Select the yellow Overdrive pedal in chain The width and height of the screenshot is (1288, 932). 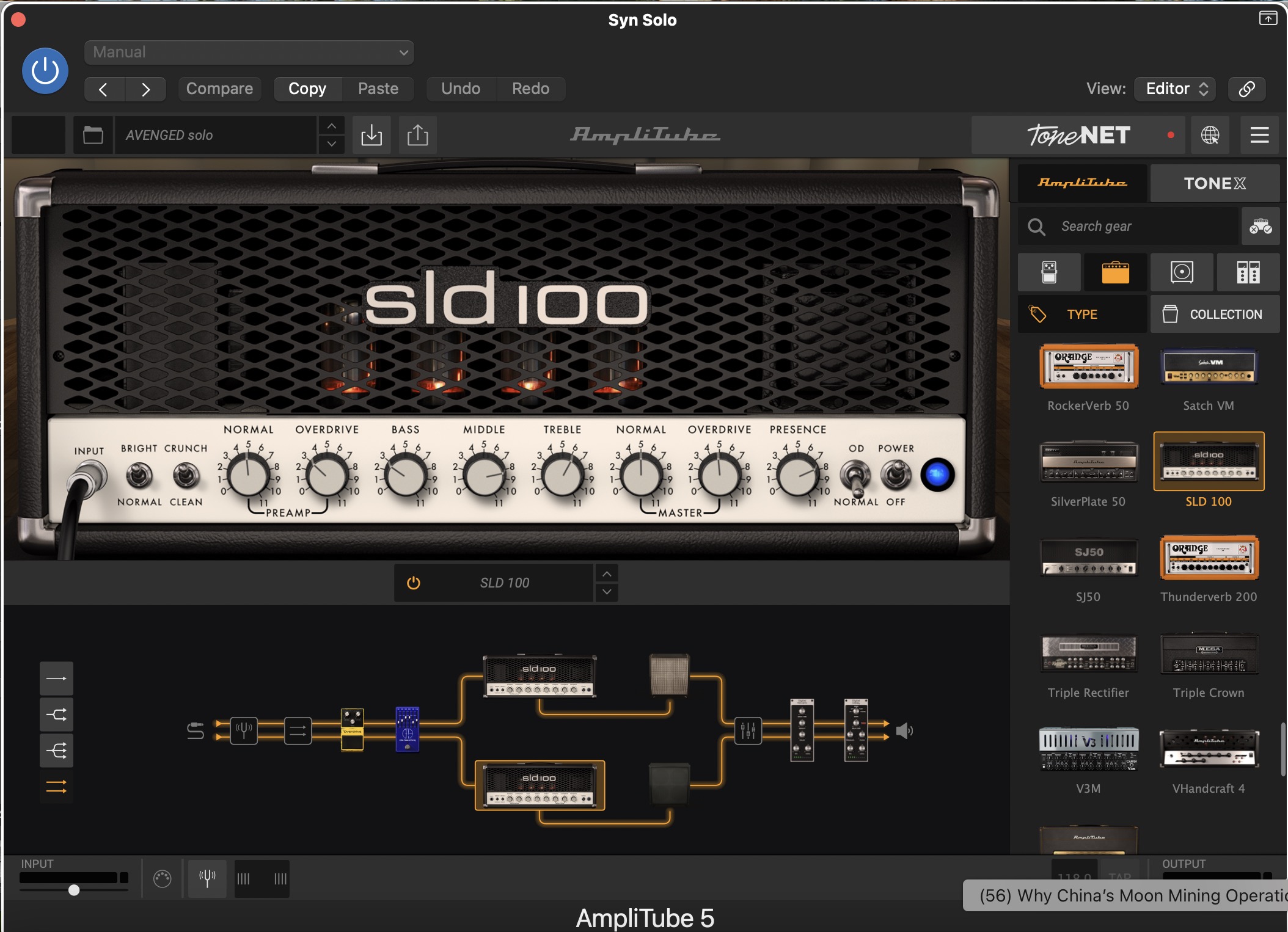(x=352, y=729)
